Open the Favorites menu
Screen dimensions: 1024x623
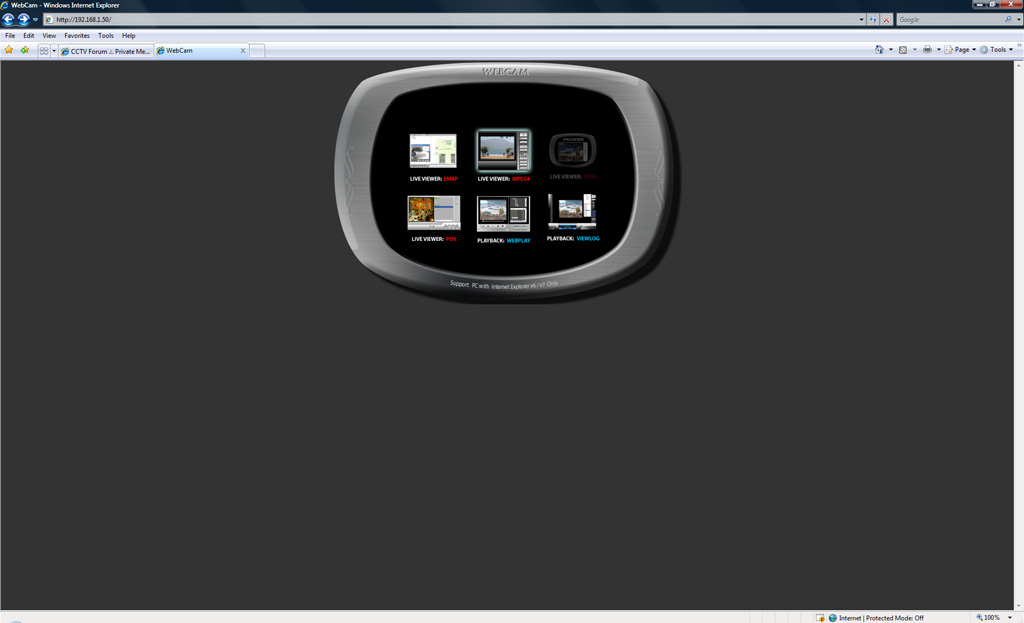tap(77, 35)
